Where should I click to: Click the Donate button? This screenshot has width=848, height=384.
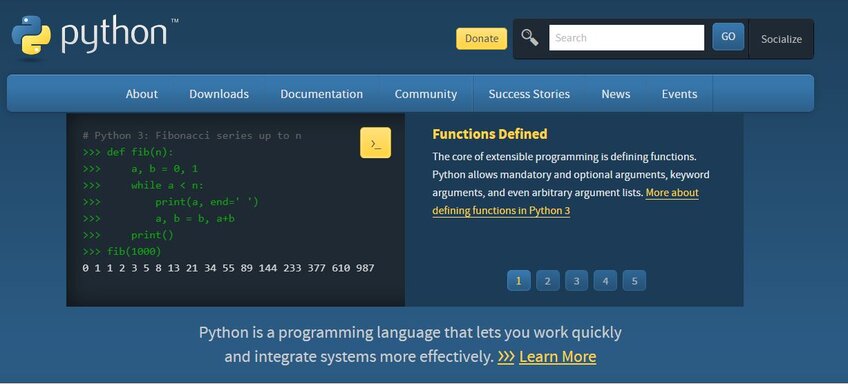[x=481, y=38]
